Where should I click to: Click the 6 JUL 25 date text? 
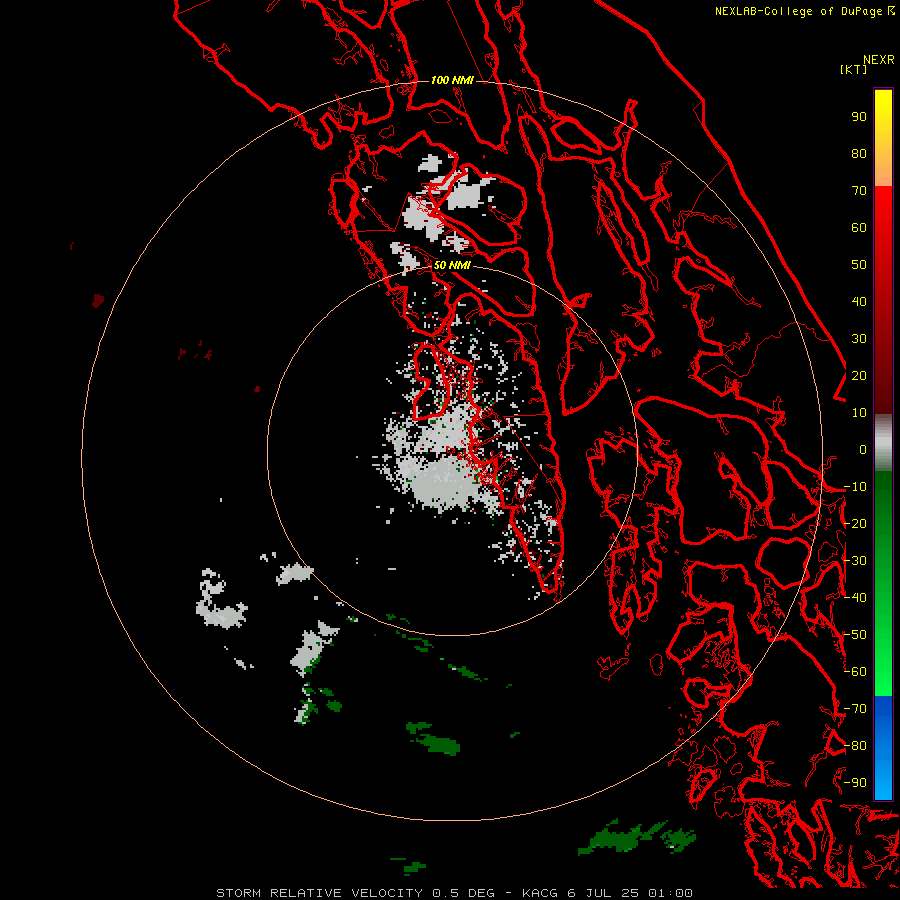[x=603, y=893]
